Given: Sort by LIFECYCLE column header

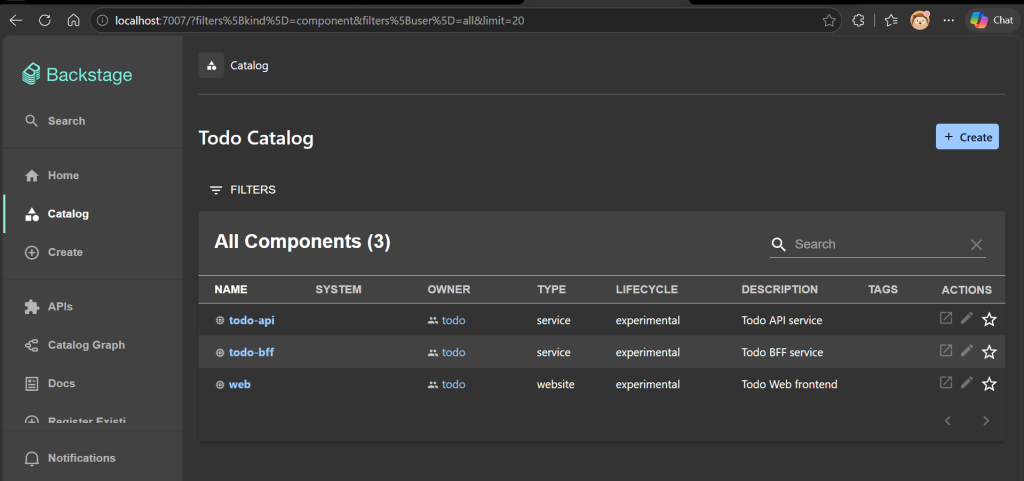Looking at the screenshot, I should click(647, 289).
